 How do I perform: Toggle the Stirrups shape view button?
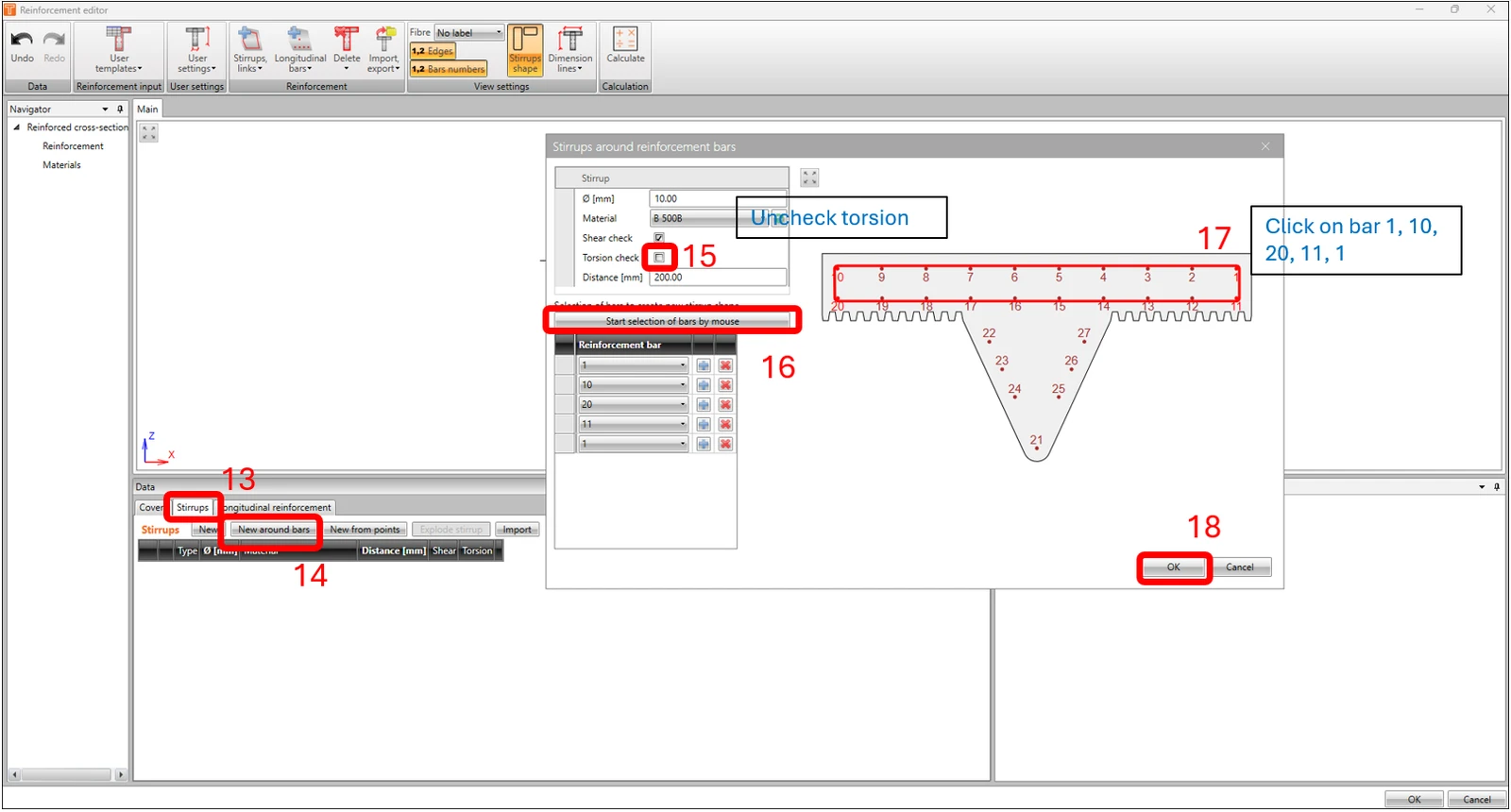(x=525, y=50)
